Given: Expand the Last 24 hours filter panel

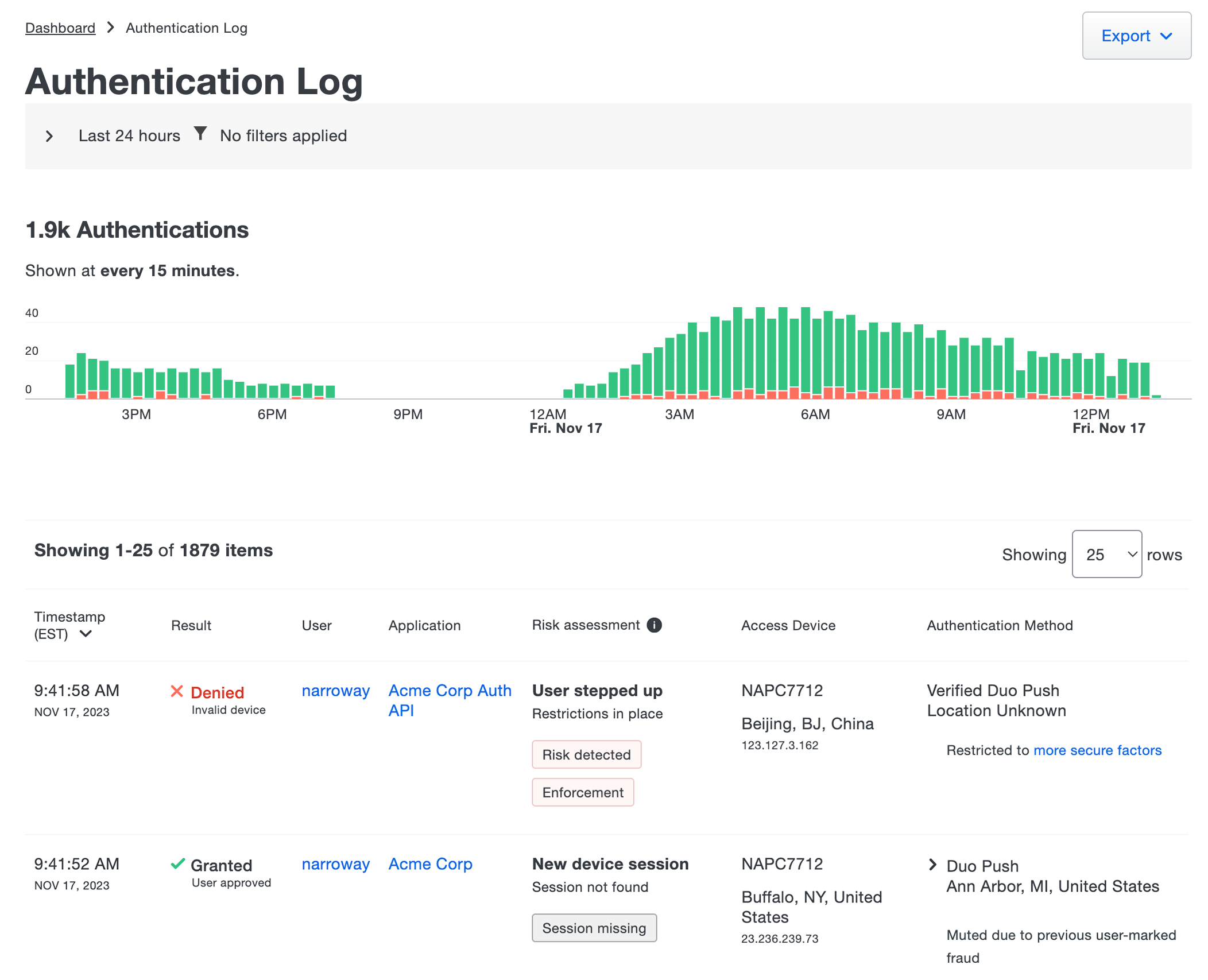Looking at the screenshot, I should click(x=49, y=136).
